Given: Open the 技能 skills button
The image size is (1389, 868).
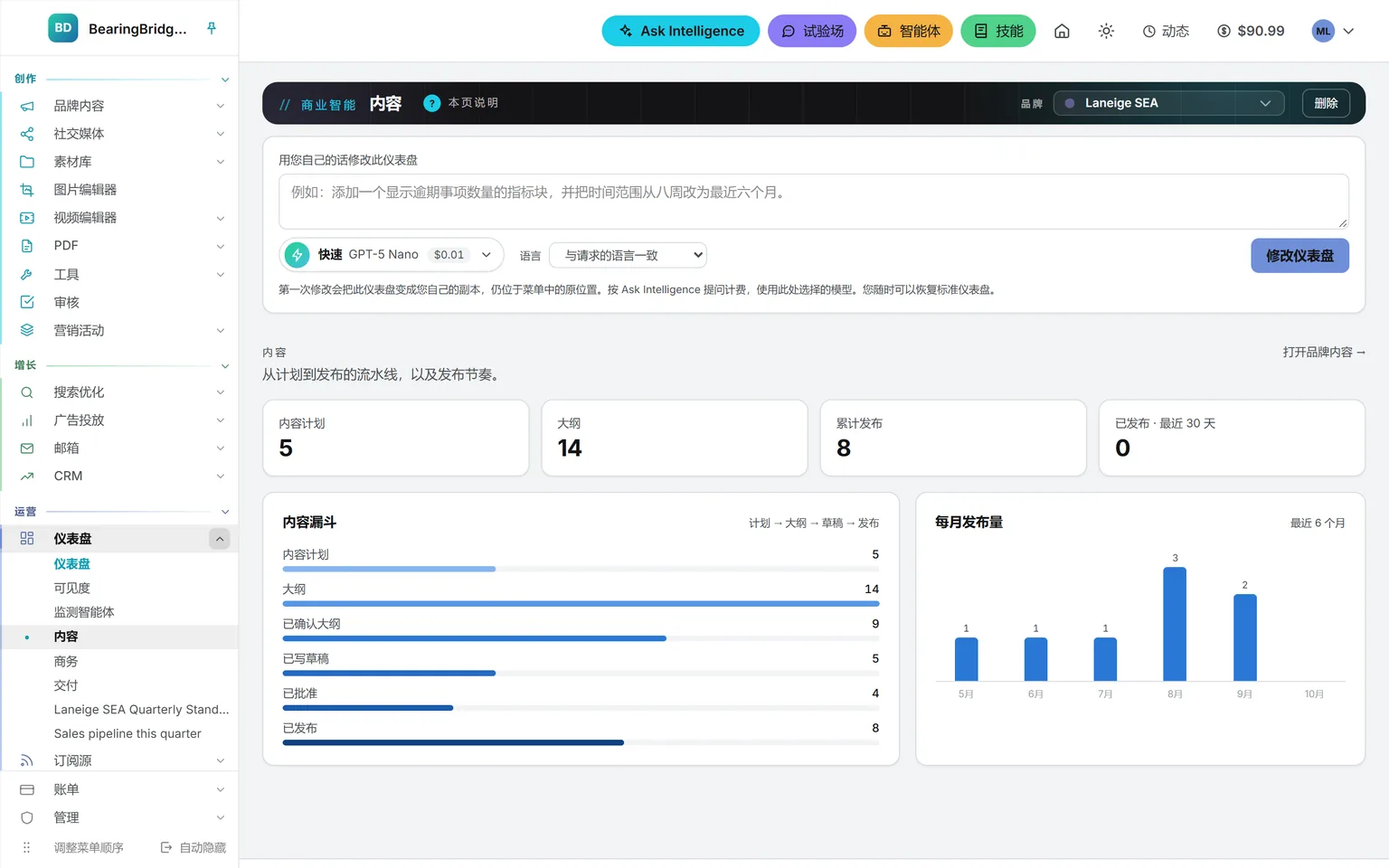Looking at the screenshot, I should pyautogui.click(x=998, y=31).
